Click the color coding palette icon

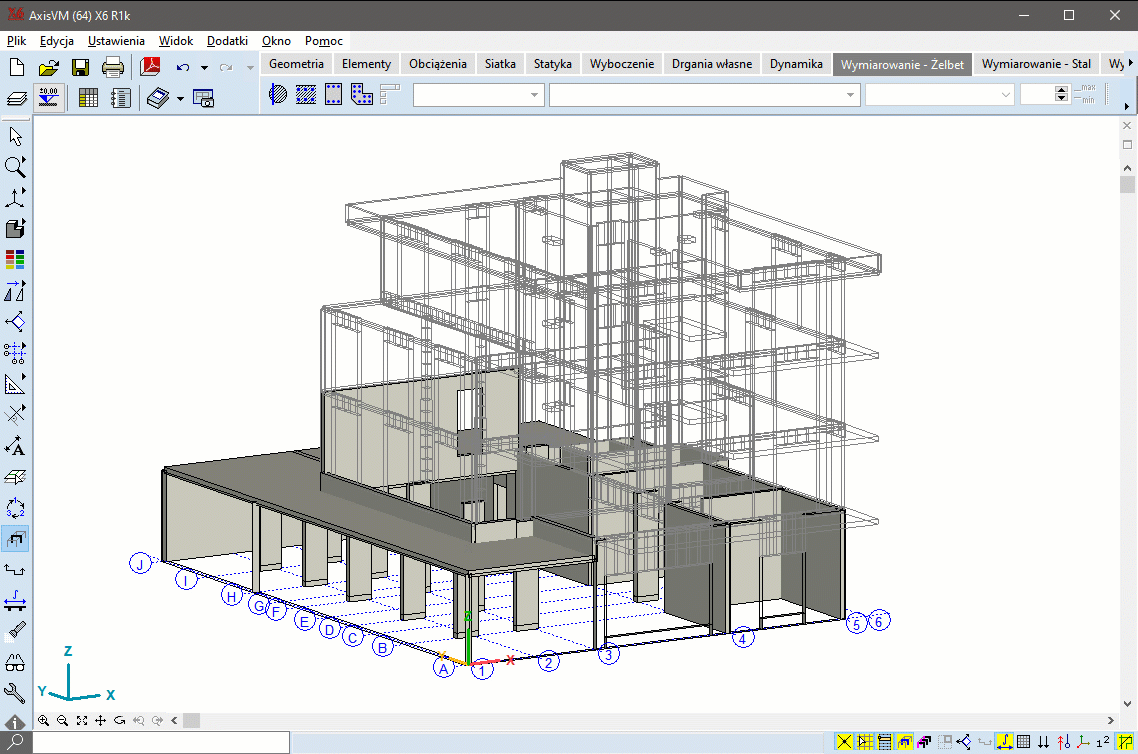pyautogui.click(x=15, y=260)
